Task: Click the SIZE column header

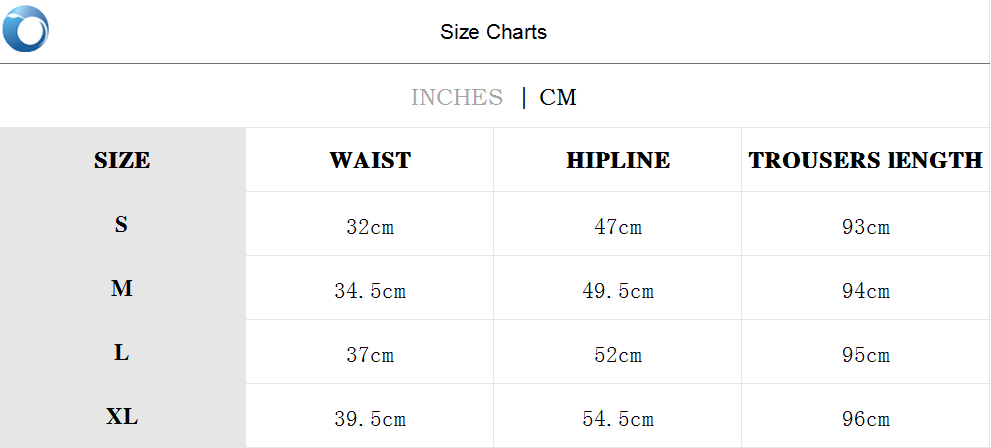Action: pyautogui.click(x=122, y=160)
